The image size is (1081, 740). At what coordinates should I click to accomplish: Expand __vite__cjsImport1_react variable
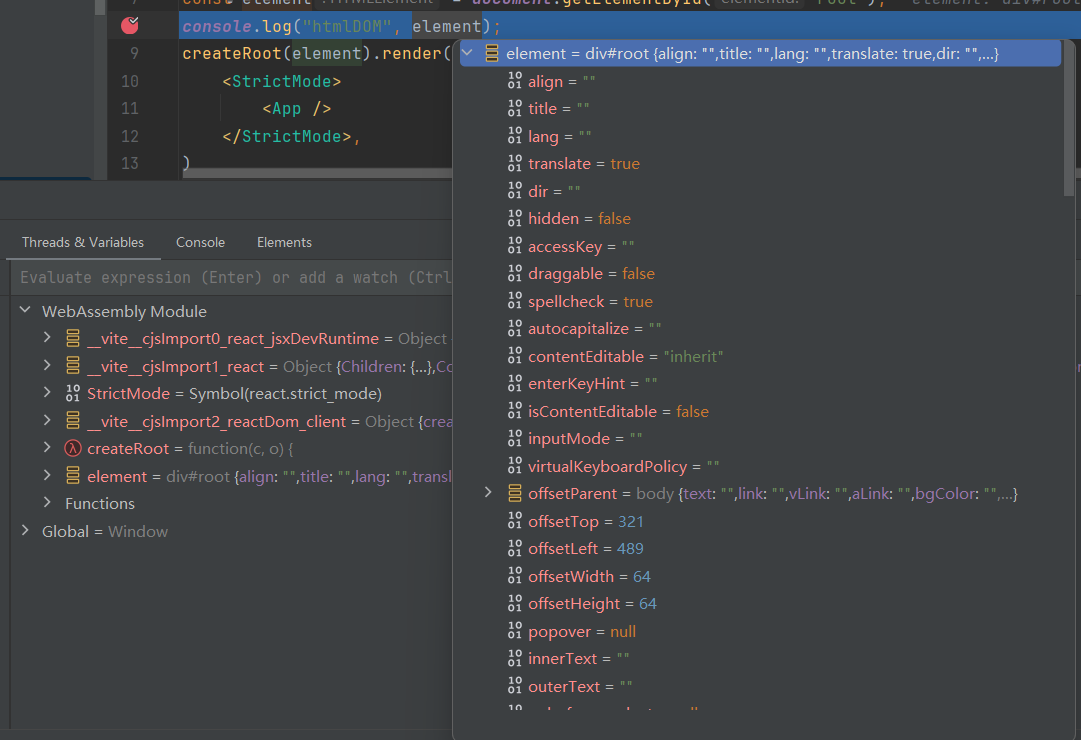(47, 365)
